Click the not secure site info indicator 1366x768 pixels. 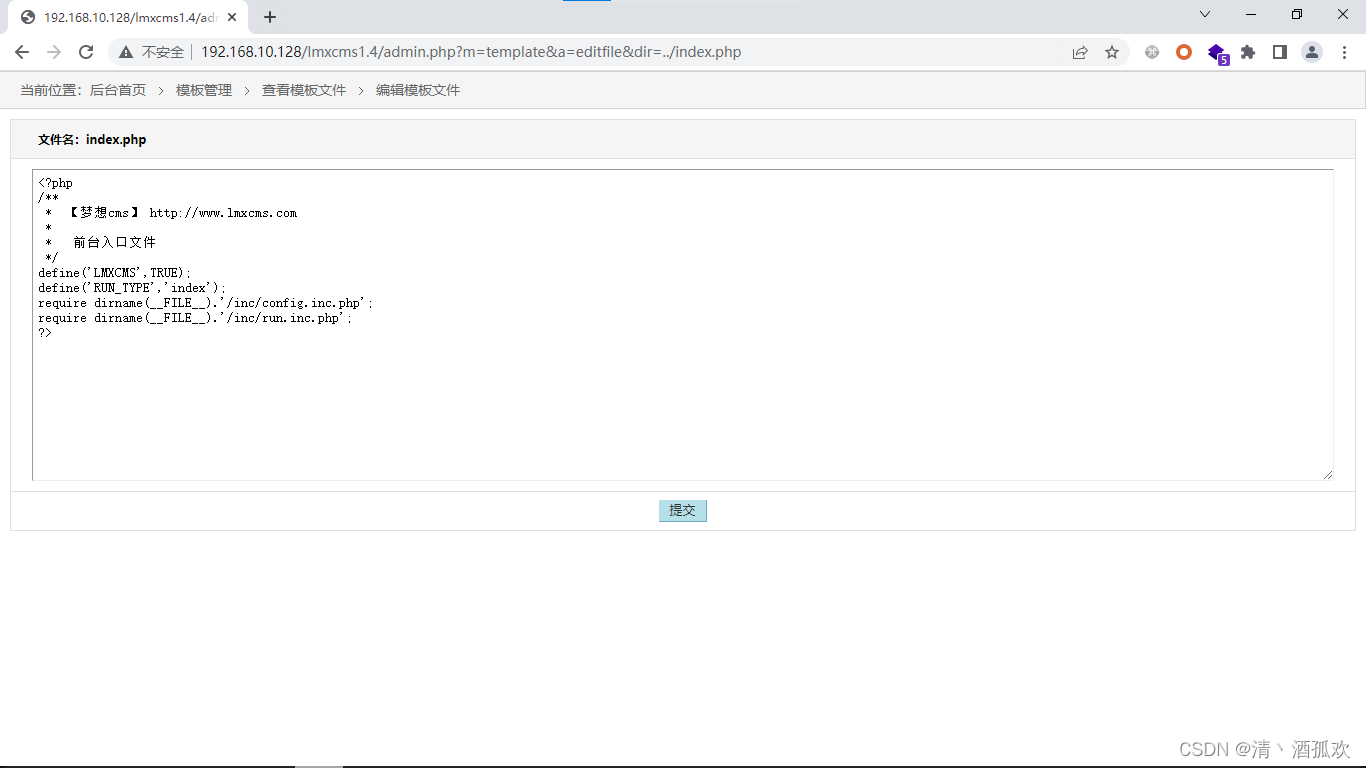tap(152, 52)
